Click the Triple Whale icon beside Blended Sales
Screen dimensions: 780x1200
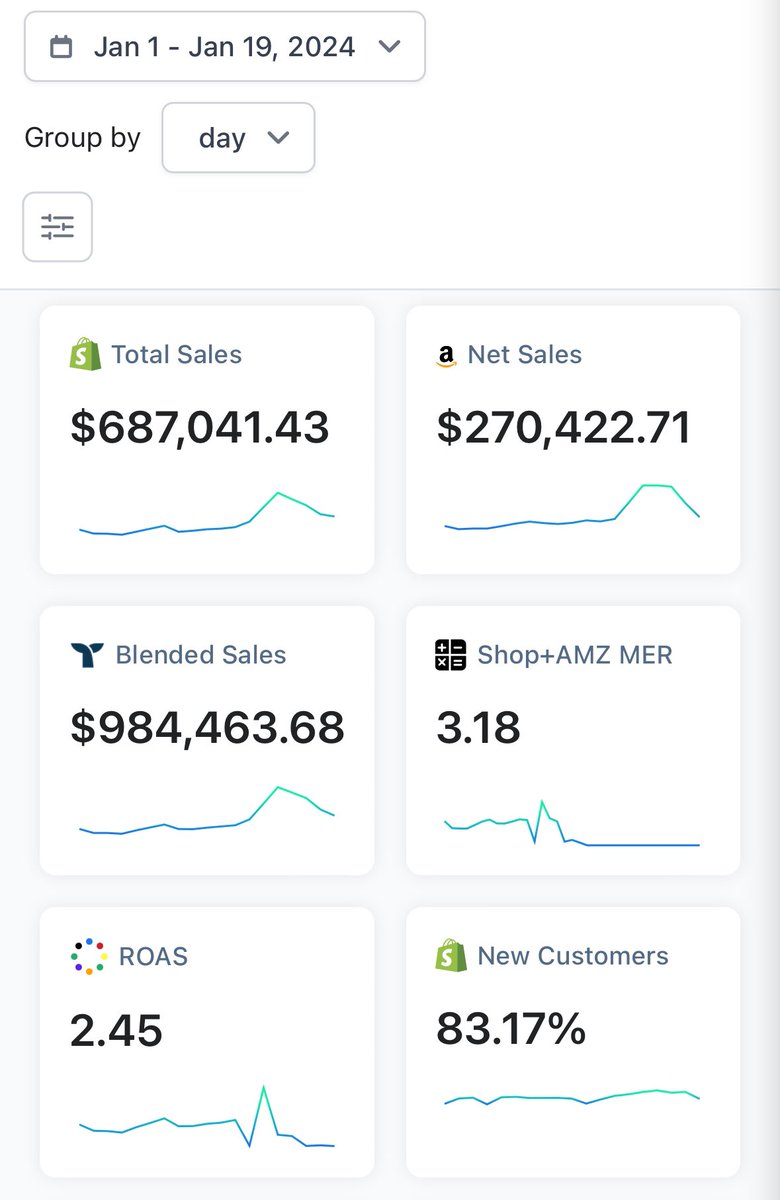point(87,655)
